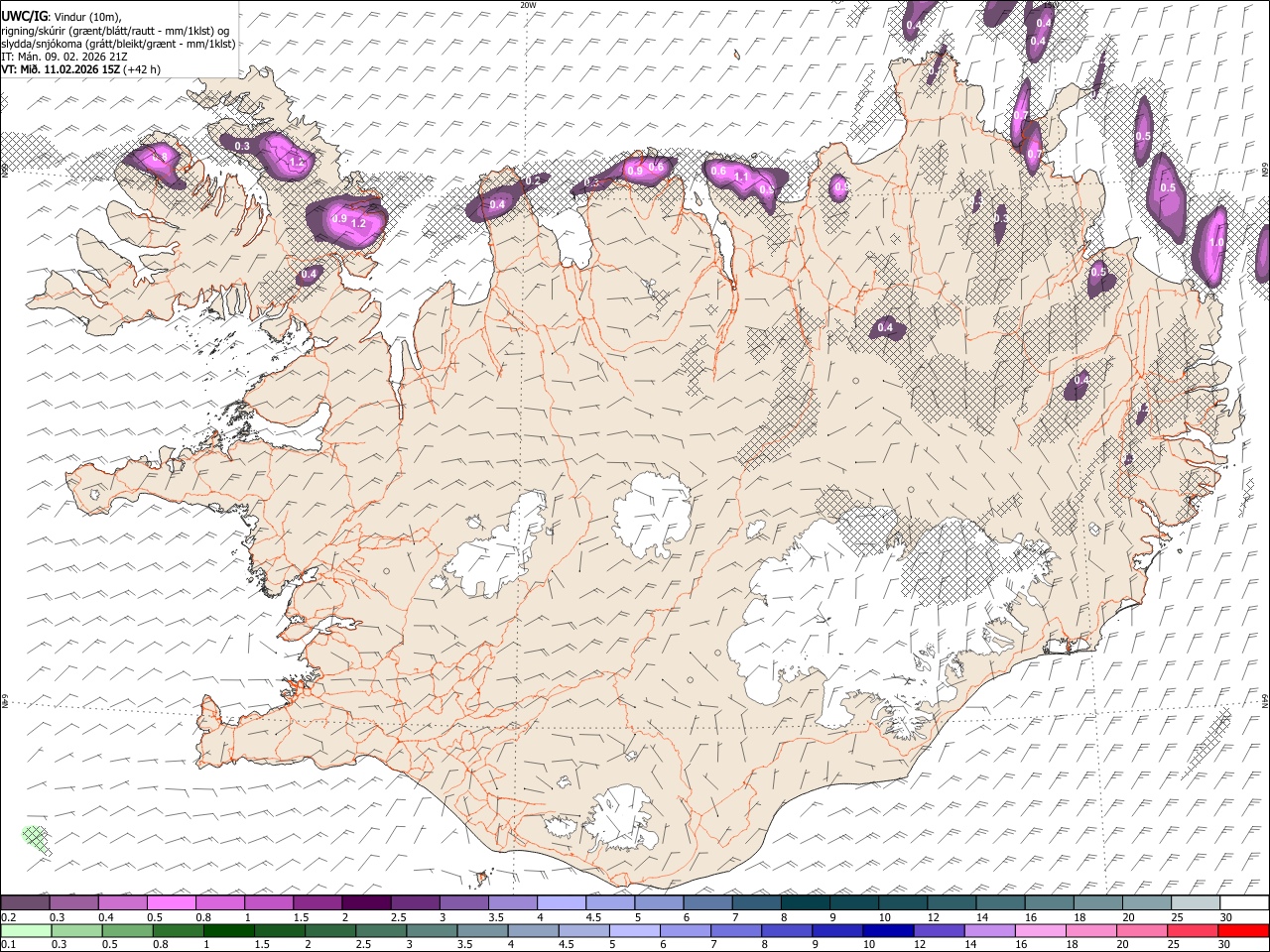Click the (+42 h) forecast offset text
Viewport: 1270px width, 952px height.
[x=143, y=69]
